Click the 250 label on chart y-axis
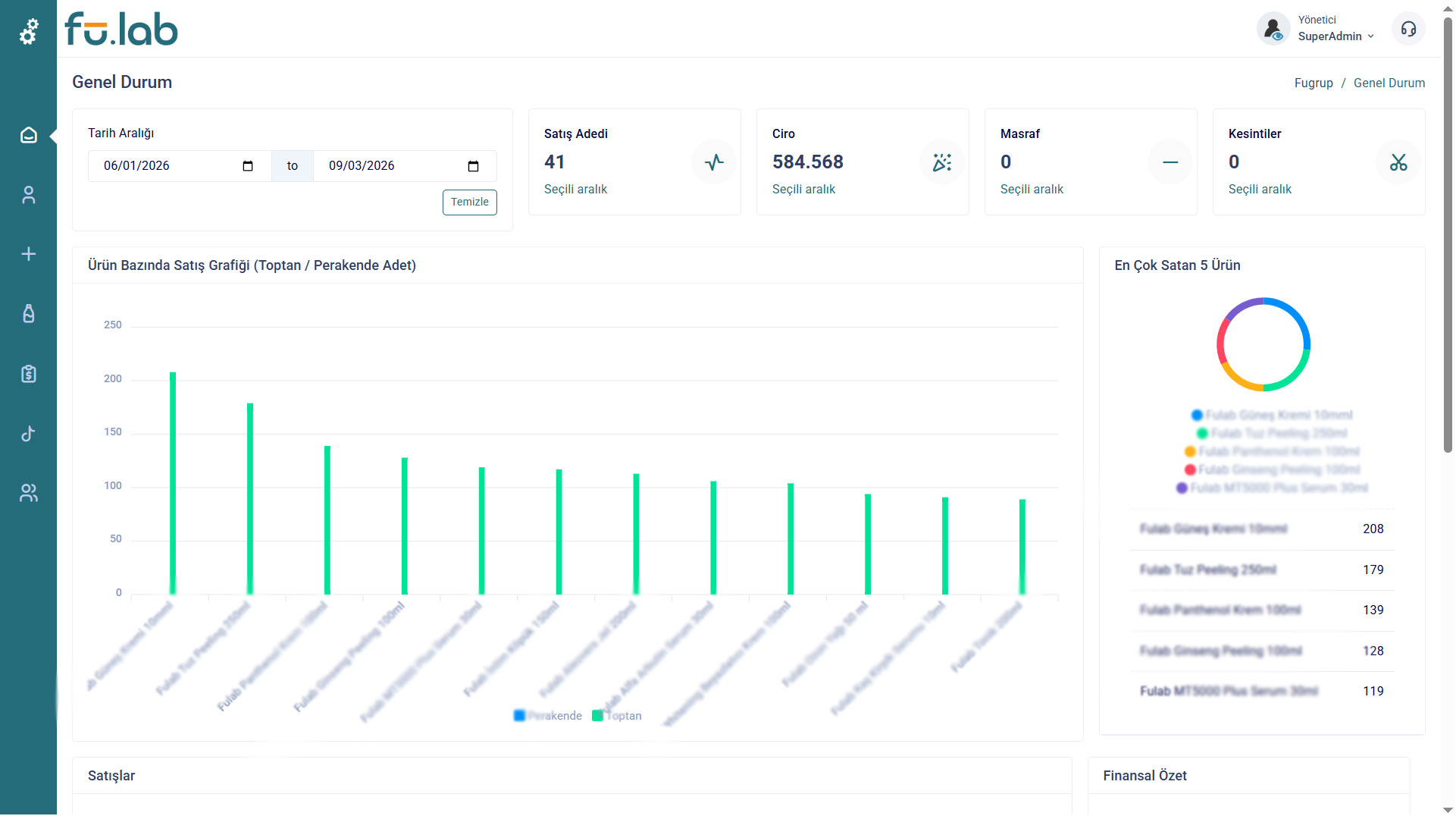Screen dimensions: 1456x816 point(113,325)
